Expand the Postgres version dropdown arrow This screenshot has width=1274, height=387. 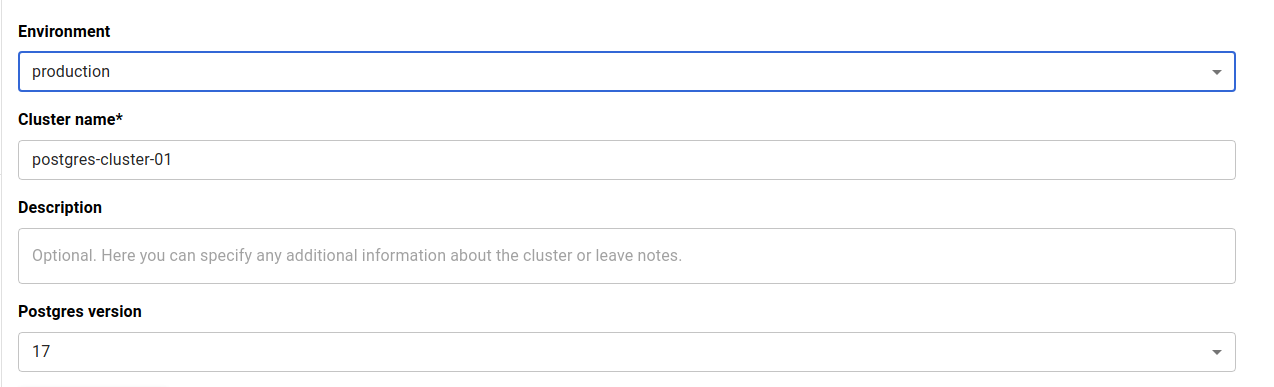(x=1216, y=352)
